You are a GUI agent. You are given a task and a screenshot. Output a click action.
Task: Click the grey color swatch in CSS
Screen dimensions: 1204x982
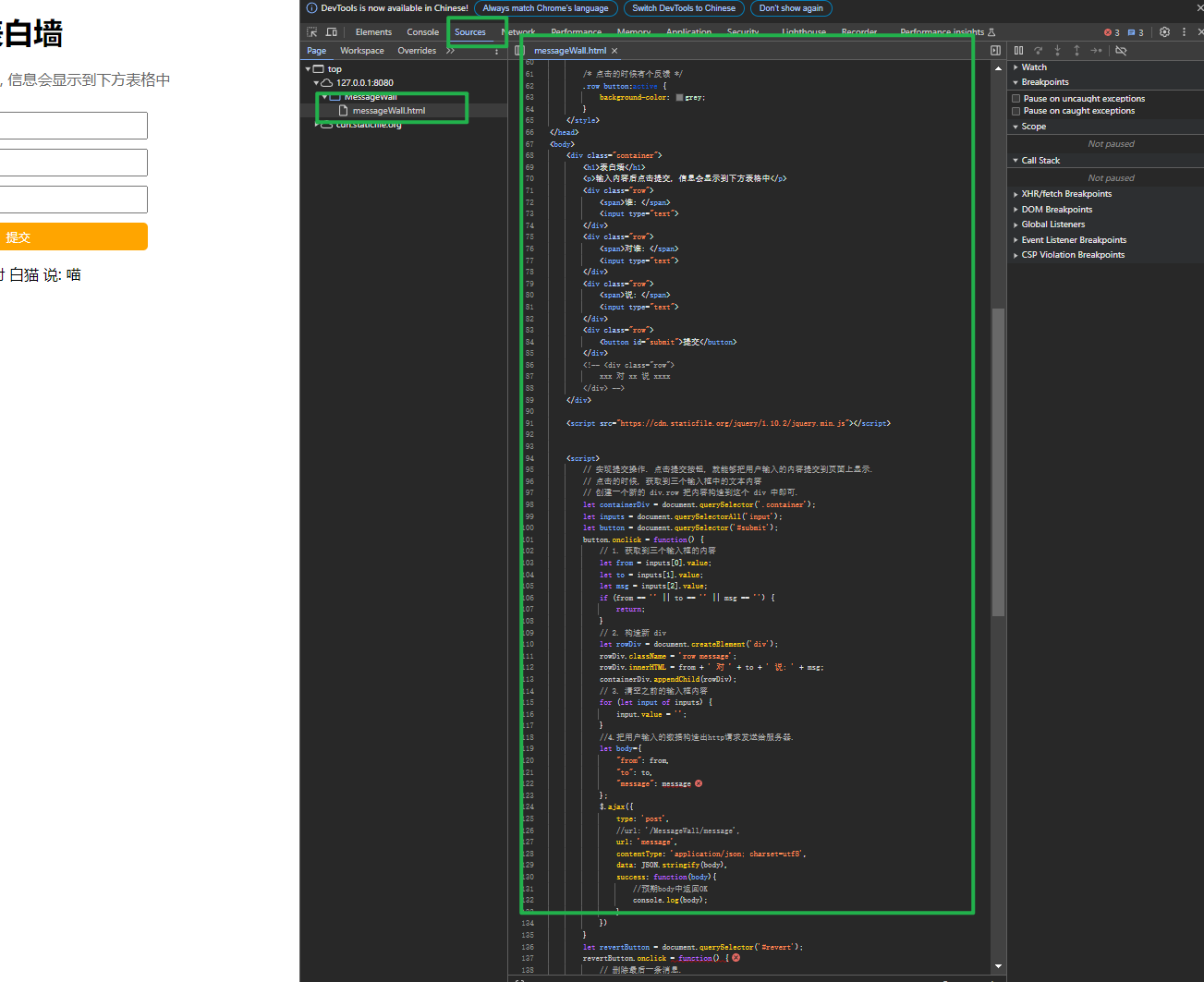680,97
